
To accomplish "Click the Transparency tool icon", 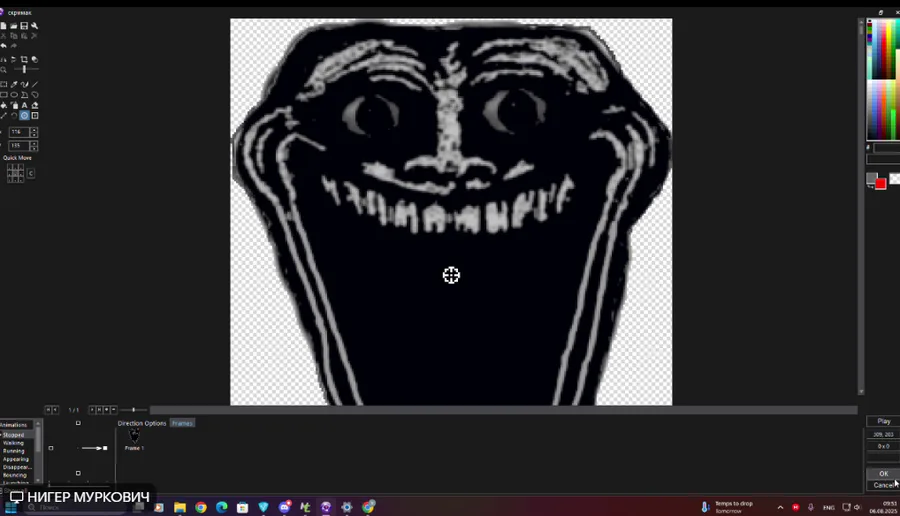I will coord(34,59).
